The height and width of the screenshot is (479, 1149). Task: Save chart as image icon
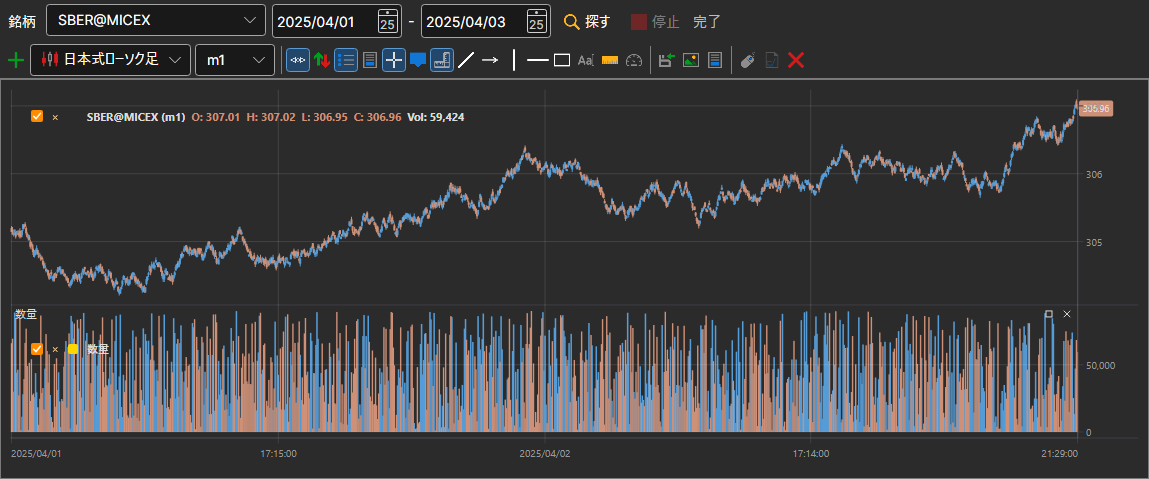tap(690, 60)
